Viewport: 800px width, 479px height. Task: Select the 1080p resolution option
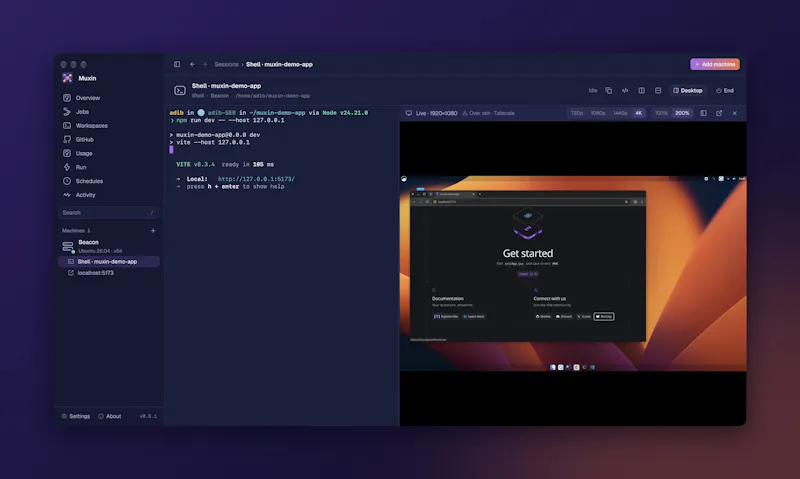click(x=598, y=113)
